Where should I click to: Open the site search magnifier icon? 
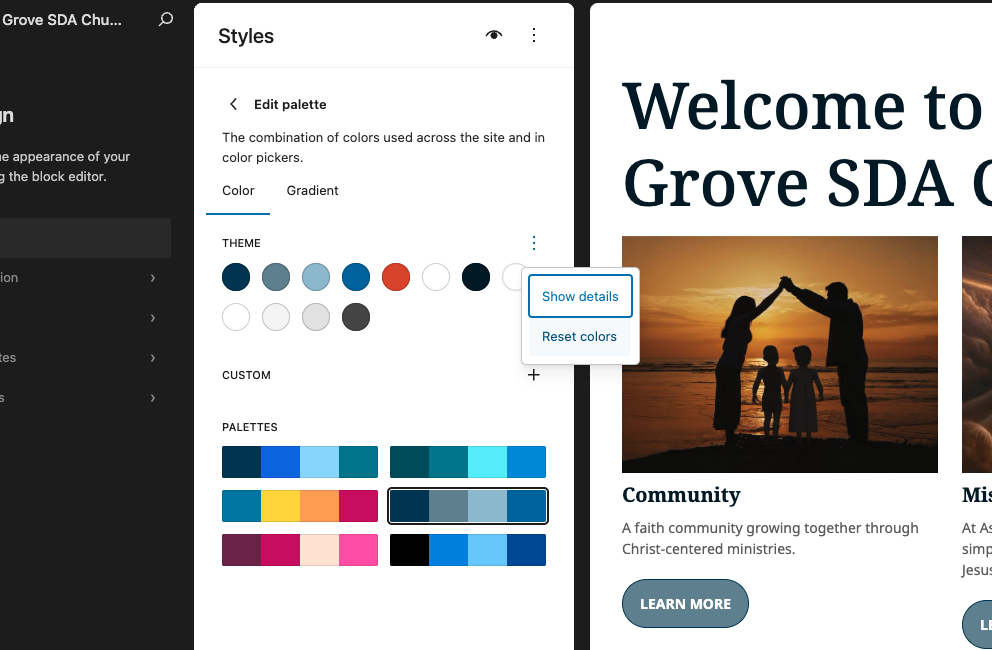166,20
